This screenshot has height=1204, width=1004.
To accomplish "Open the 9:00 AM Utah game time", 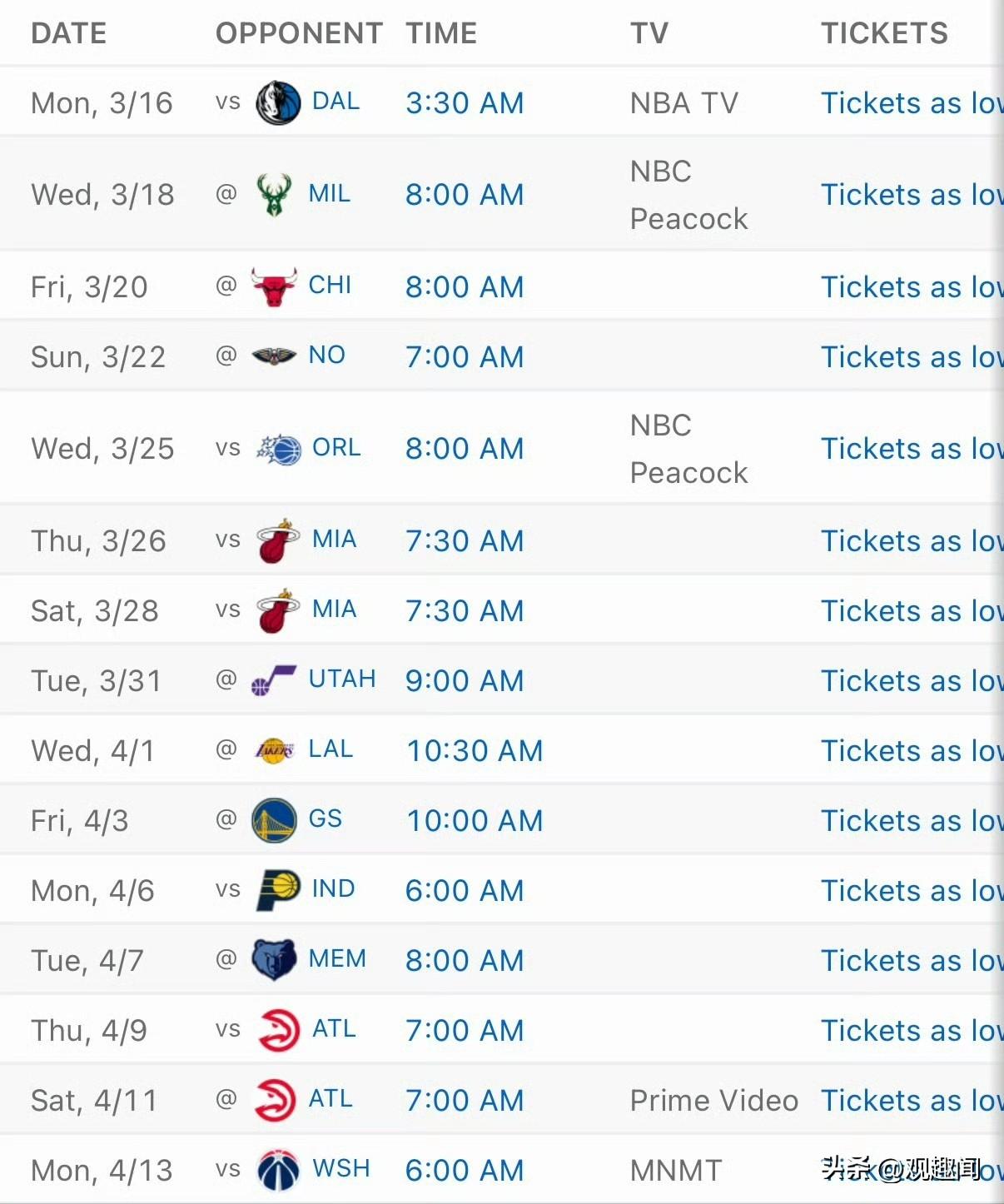I will point(465,681).
